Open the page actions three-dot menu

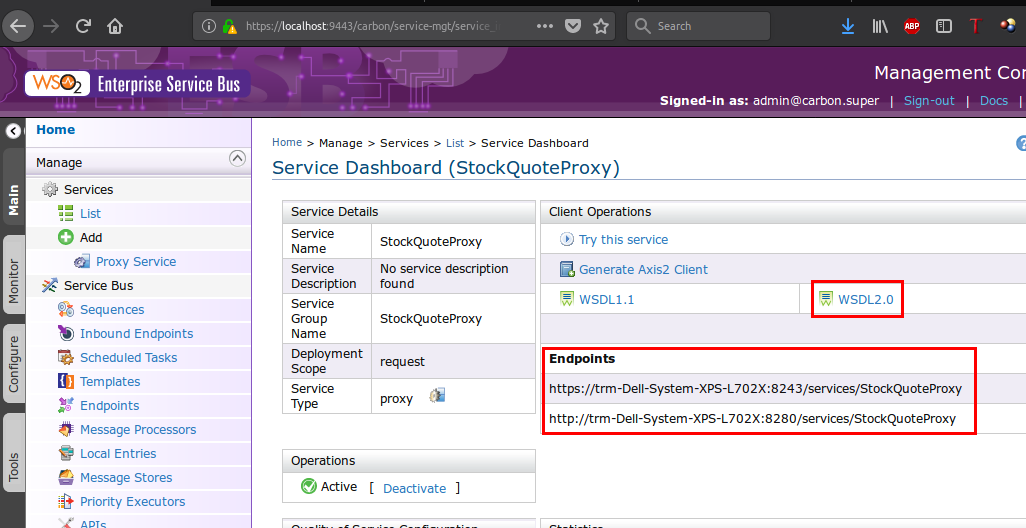coord(544,26)
